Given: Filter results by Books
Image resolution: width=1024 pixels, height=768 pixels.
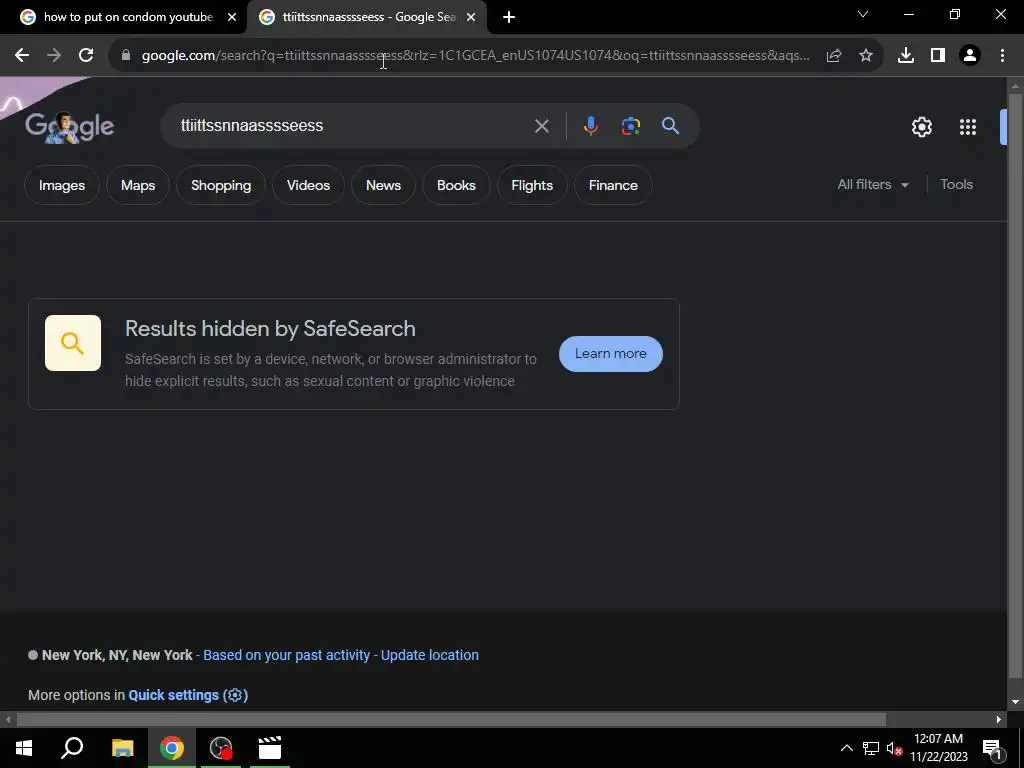Looking at the screenshot, I should click(456, 185).
